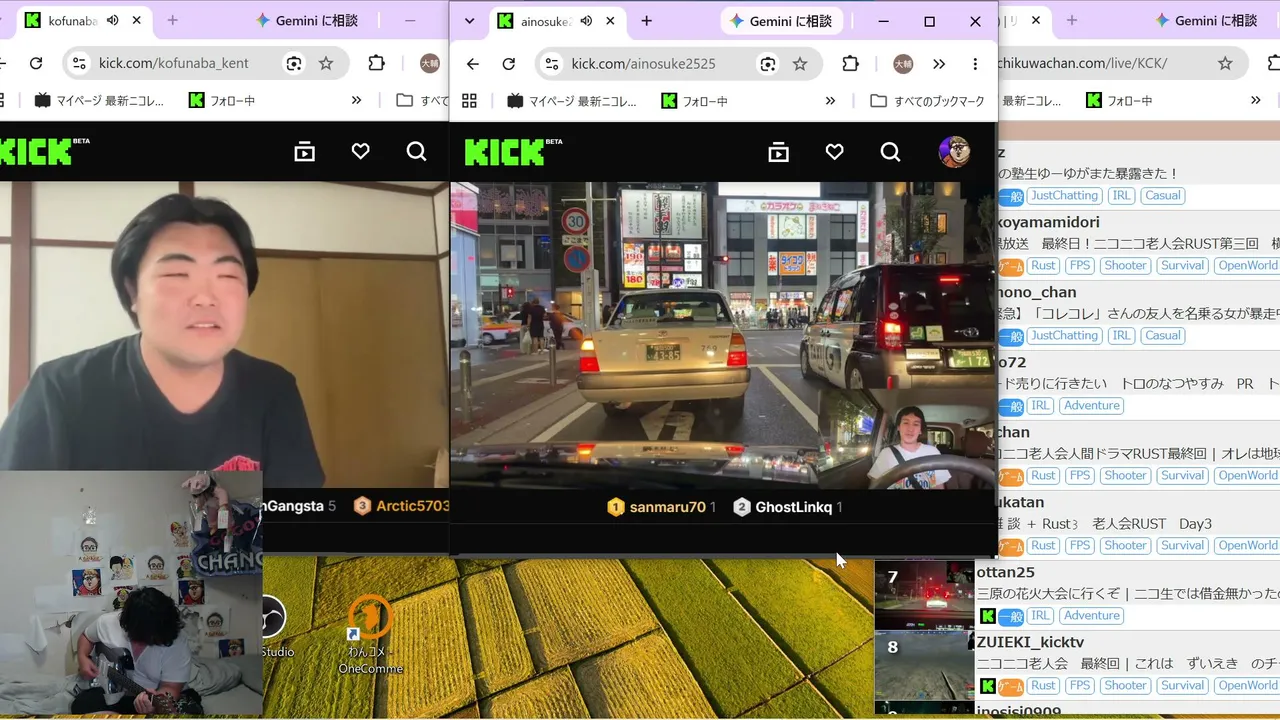Expand bookmarks overflow in chikuwachan window
This screenshot has height=720, width=1280.
coord(1256,100)
